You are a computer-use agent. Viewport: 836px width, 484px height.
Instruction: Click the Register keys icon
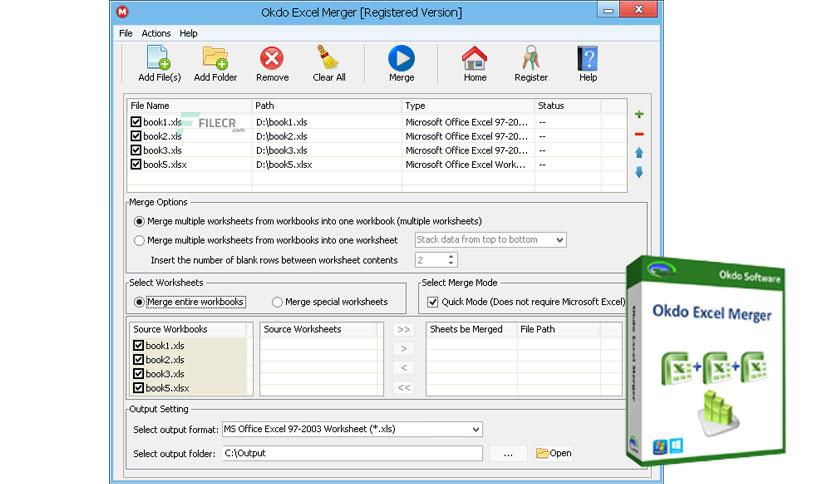tap(530, 58)
